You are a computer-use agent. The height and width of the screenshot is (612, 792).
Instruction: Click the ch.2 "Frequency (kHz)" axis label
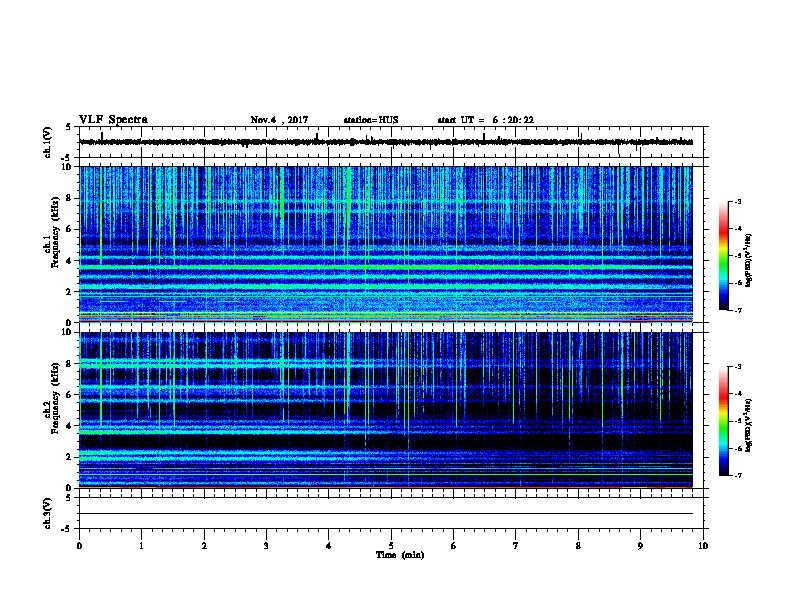55,398
